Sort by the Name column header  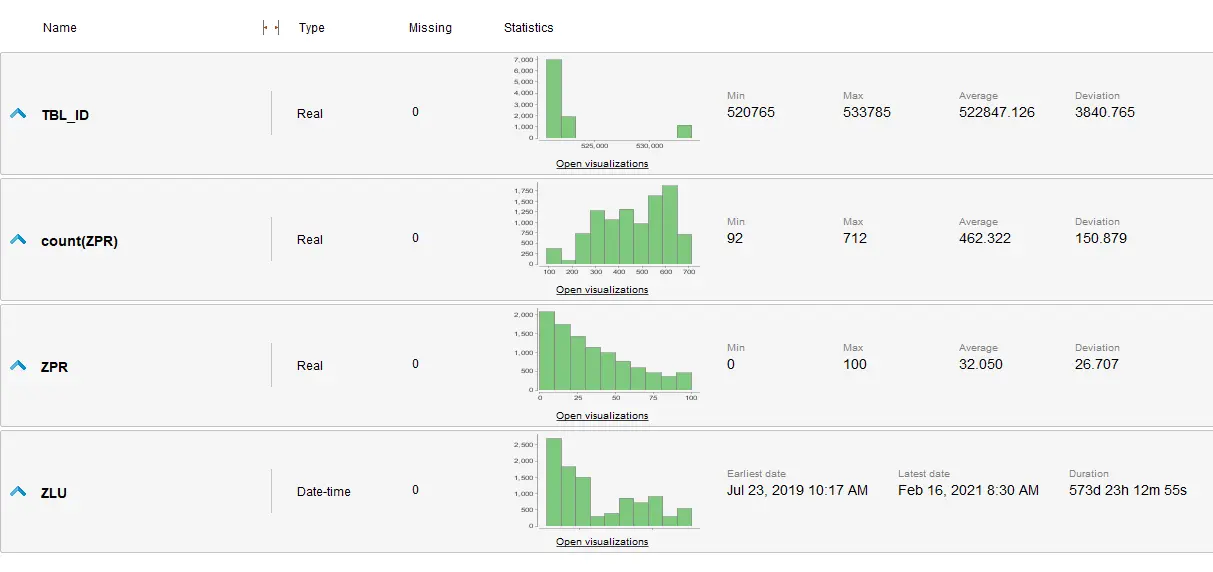point(60,28)
